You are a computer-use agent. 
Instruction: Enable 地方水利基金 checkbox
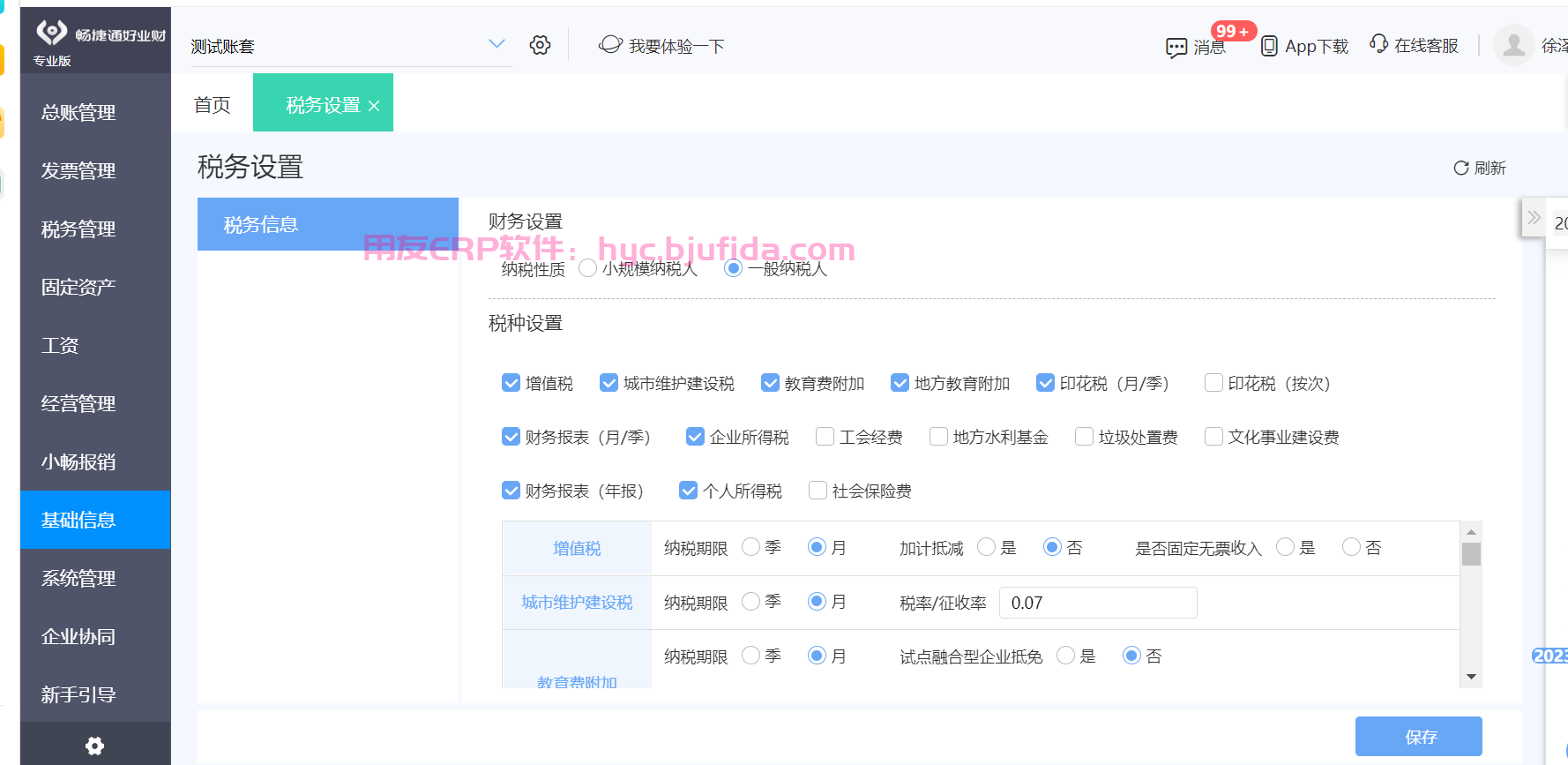click(938, 437)
